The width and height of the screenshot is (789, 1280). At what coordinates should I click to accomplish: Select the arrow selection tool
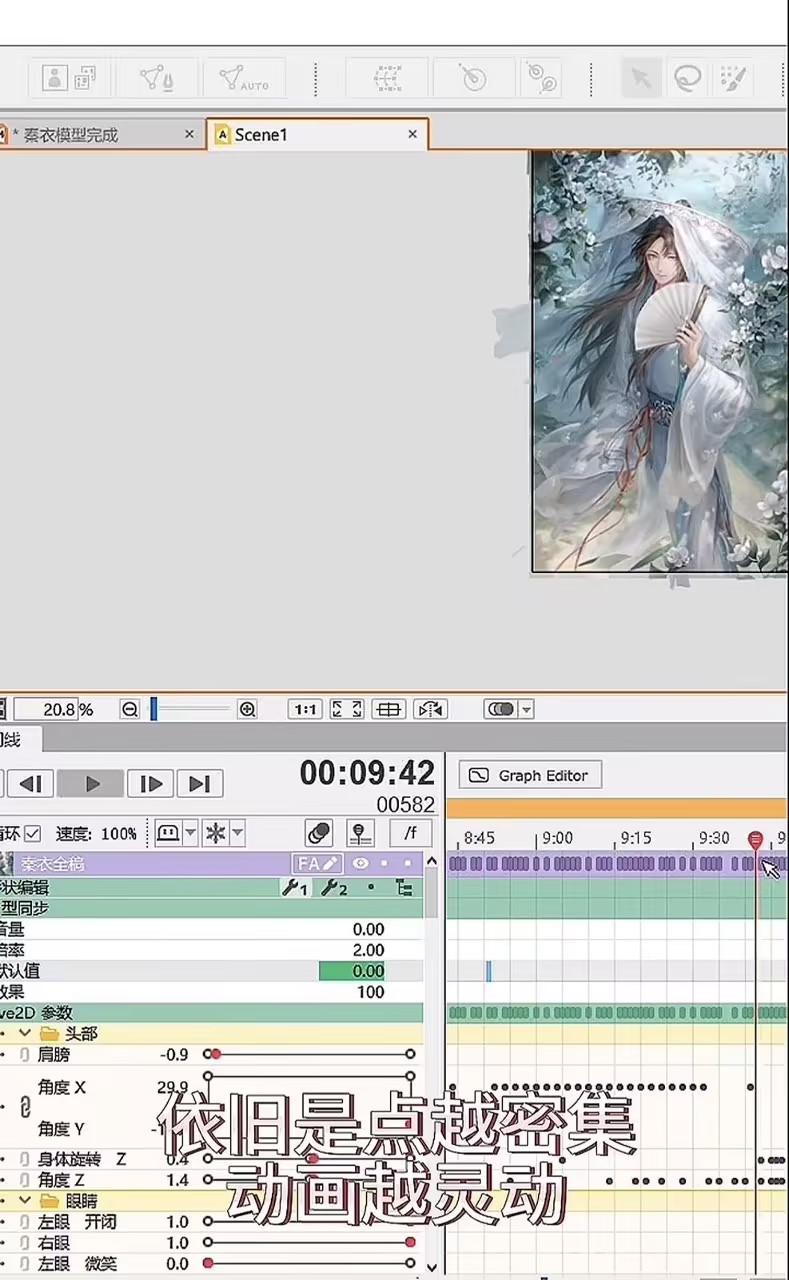tap(641, 78)
